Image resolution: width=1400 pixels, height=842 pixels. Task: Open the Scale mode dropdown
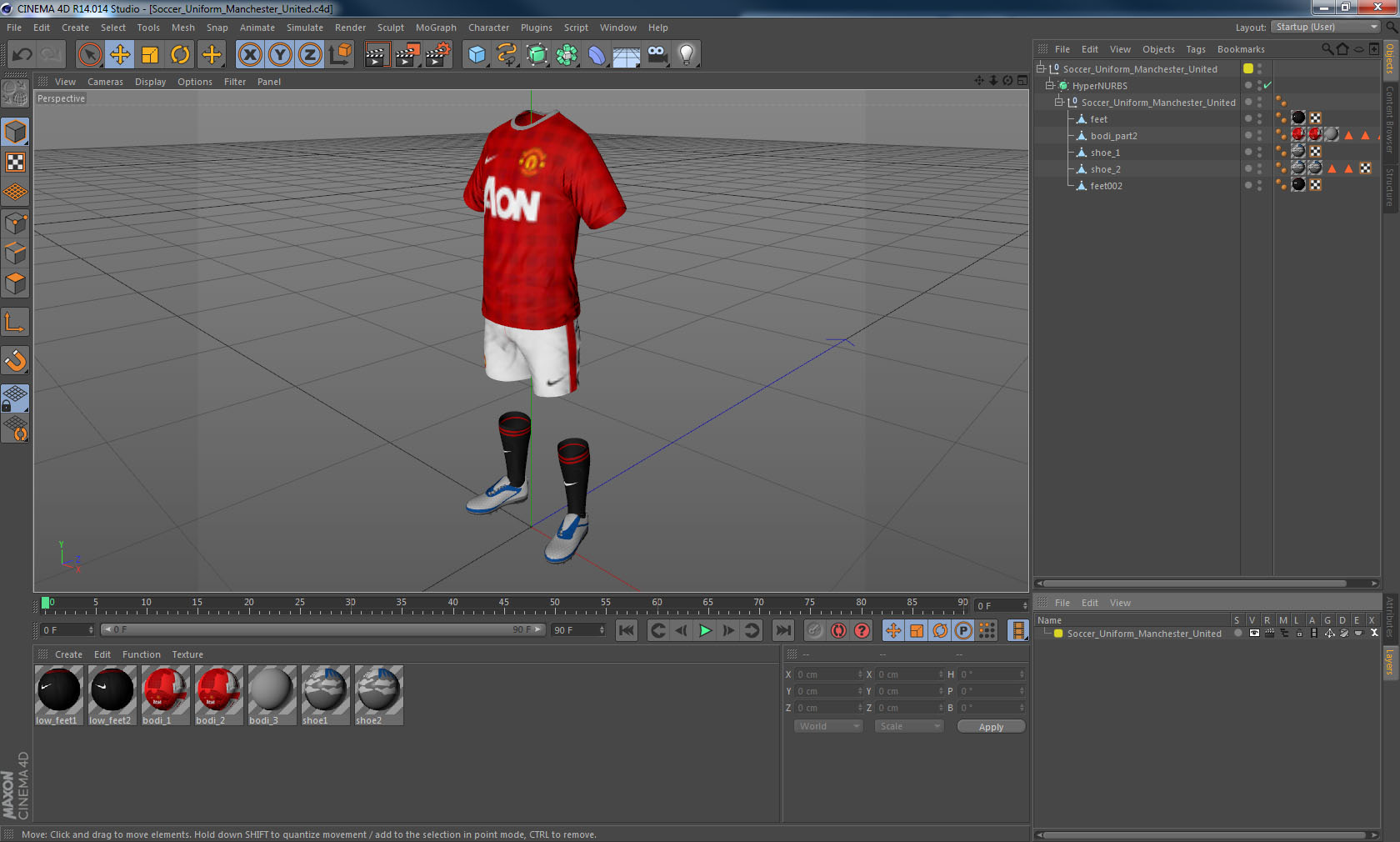tap(909, 726)
